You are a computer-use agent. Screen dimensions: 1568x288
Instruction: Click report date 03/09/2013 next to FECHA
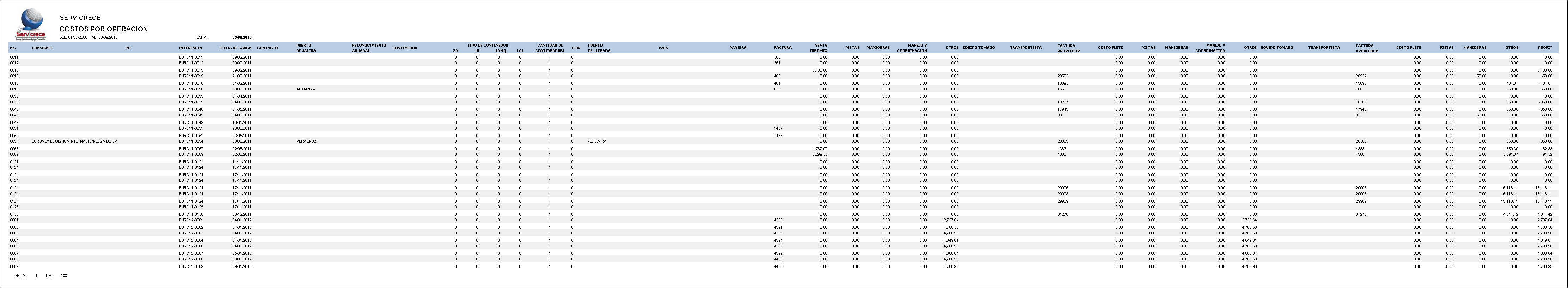click(242, 38)
